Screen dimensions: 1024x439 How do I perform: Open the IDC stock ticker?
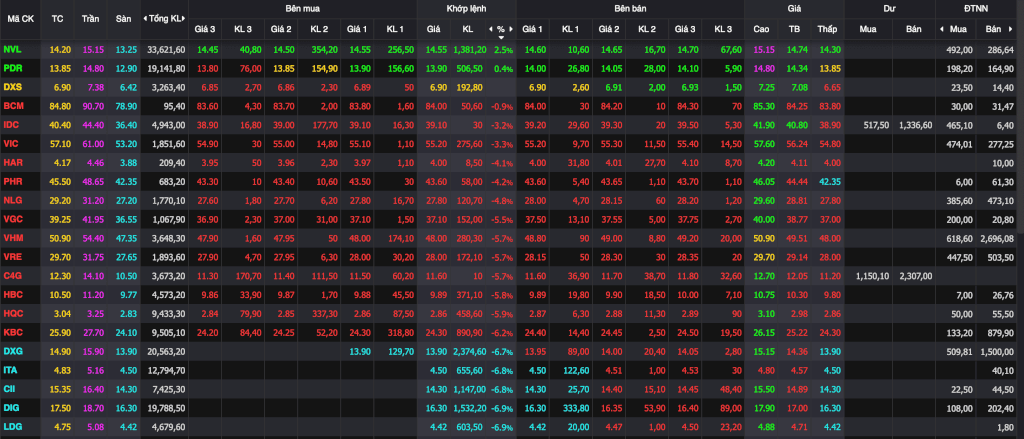(x=11, y=125)
